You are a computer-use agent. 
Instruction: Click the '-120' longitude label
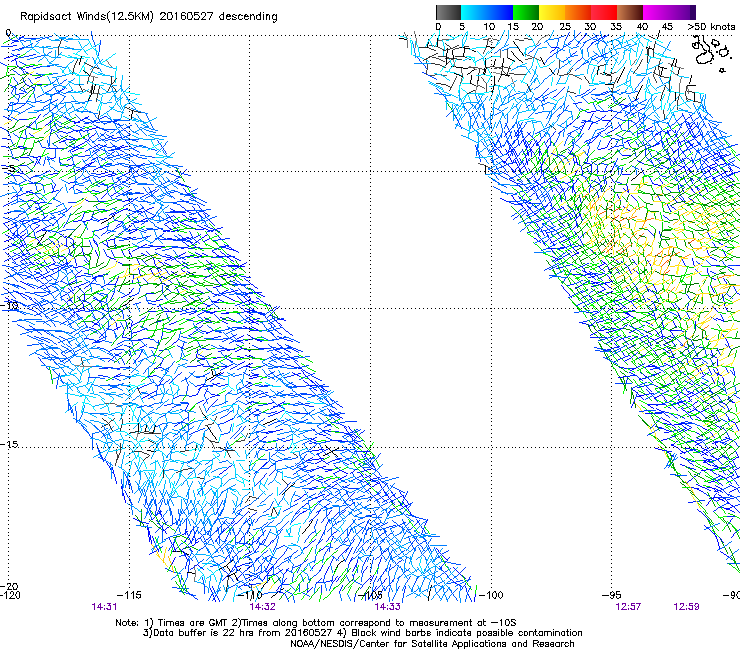tap(10, 595)
